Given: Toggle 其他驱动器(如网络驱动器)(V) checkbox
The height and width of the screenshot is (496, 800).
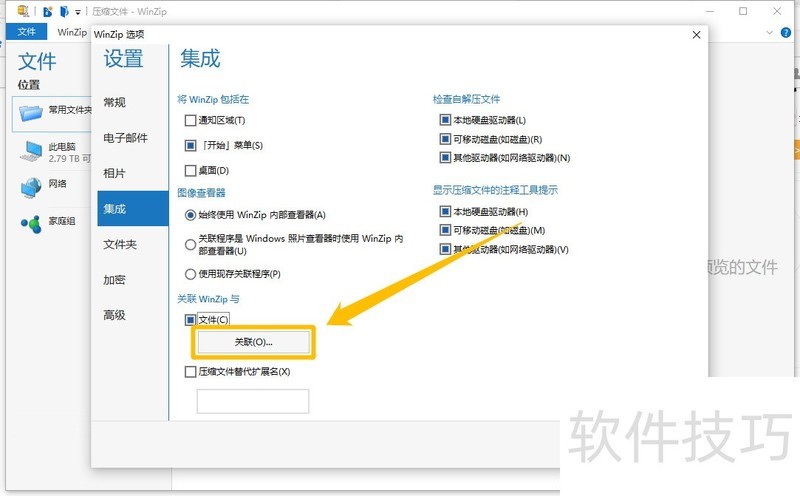Looking at the screenshot, I should click(445, 249).
